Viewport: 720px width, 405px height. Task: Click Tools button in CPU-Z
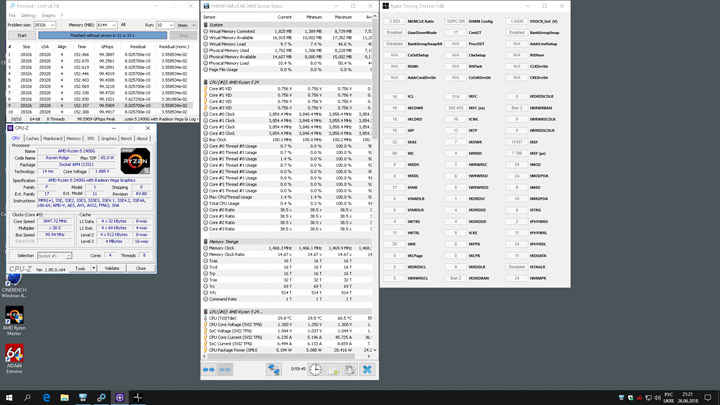pyautogui.click(x=80, y=268)
